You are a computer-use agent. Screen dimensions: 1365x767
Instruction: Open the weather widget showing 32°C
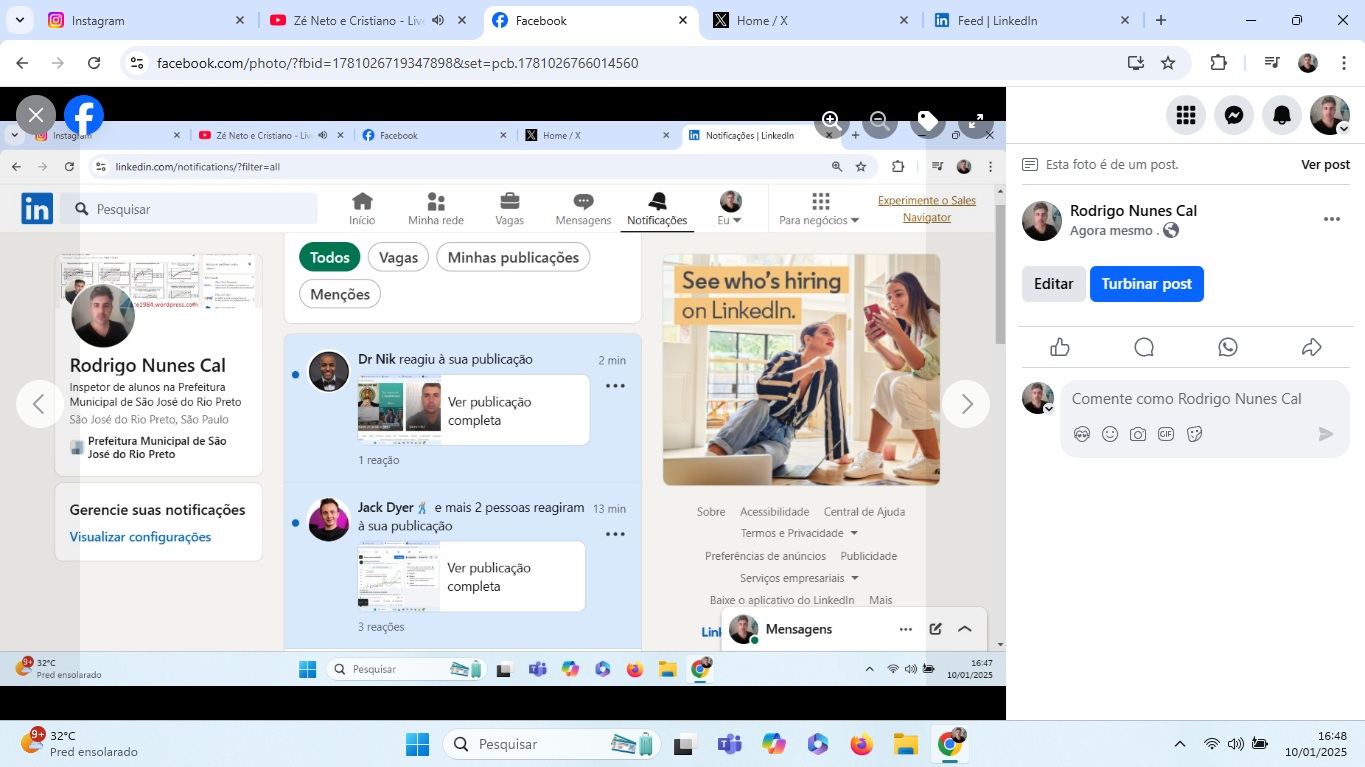point(80,744)
